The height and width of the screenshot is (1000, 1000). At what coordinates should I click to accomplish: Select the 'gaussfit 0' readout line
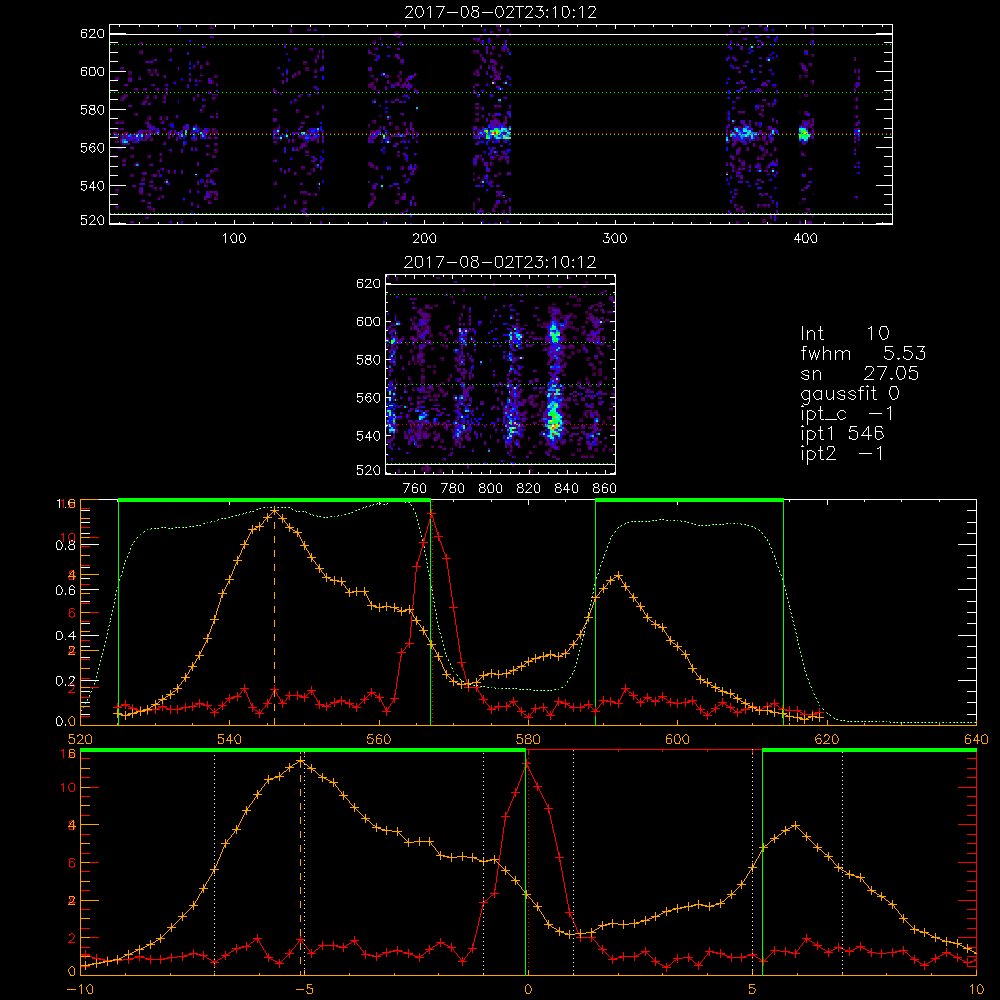click(849, 393)
